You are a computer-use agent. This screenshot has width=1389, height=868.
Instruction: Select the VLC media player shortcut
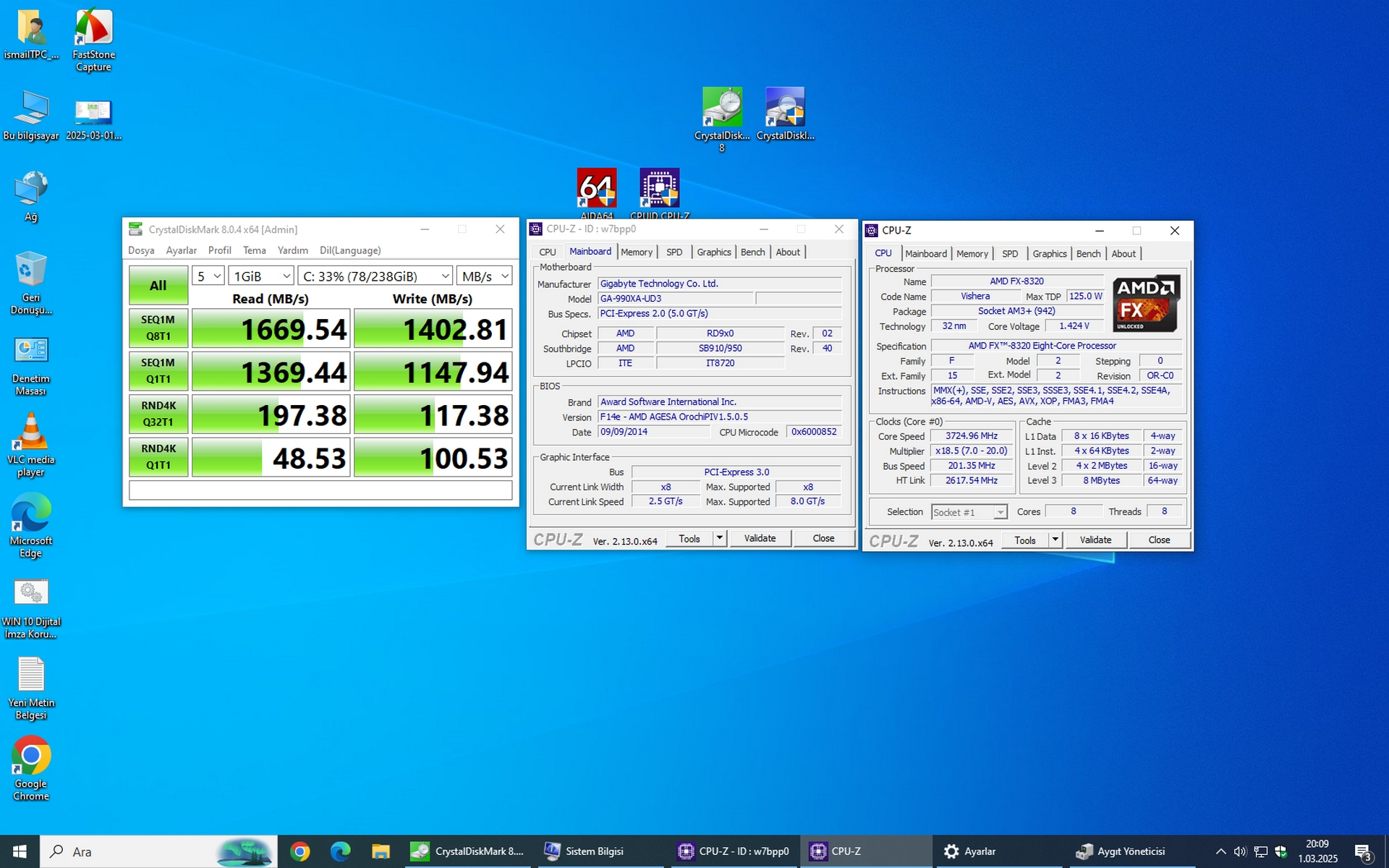point(31,446)
